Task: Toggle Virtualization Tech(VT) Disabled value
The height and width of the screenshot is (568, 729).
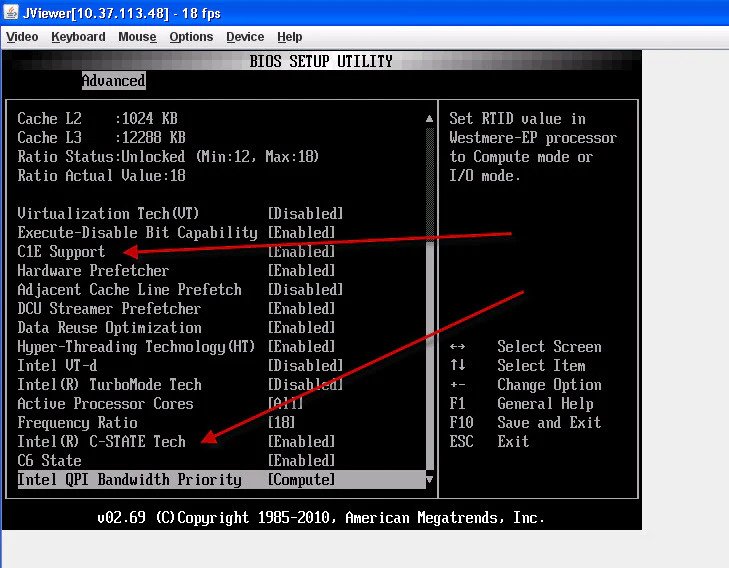Action: (305, 214)
